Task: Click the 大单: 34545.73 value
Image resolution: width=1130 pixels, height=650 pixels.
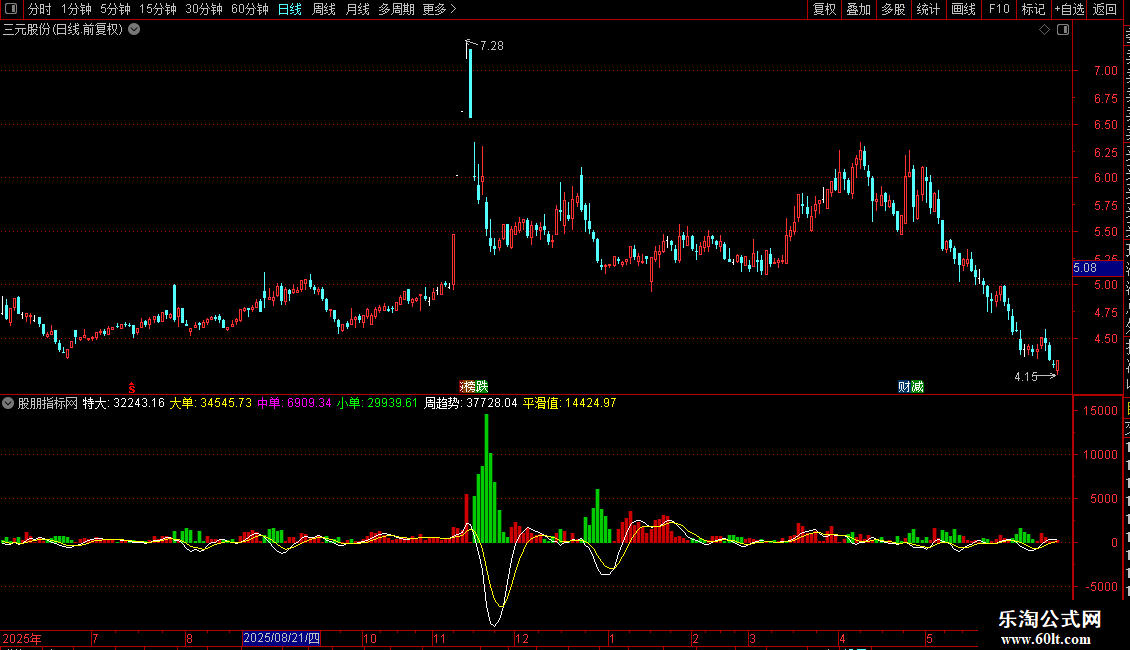Action: 210,403
